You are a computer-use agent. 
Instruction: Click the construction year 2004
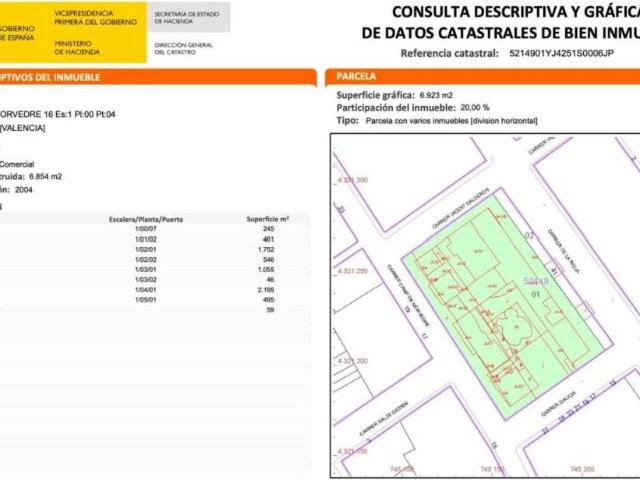[24, 190]
